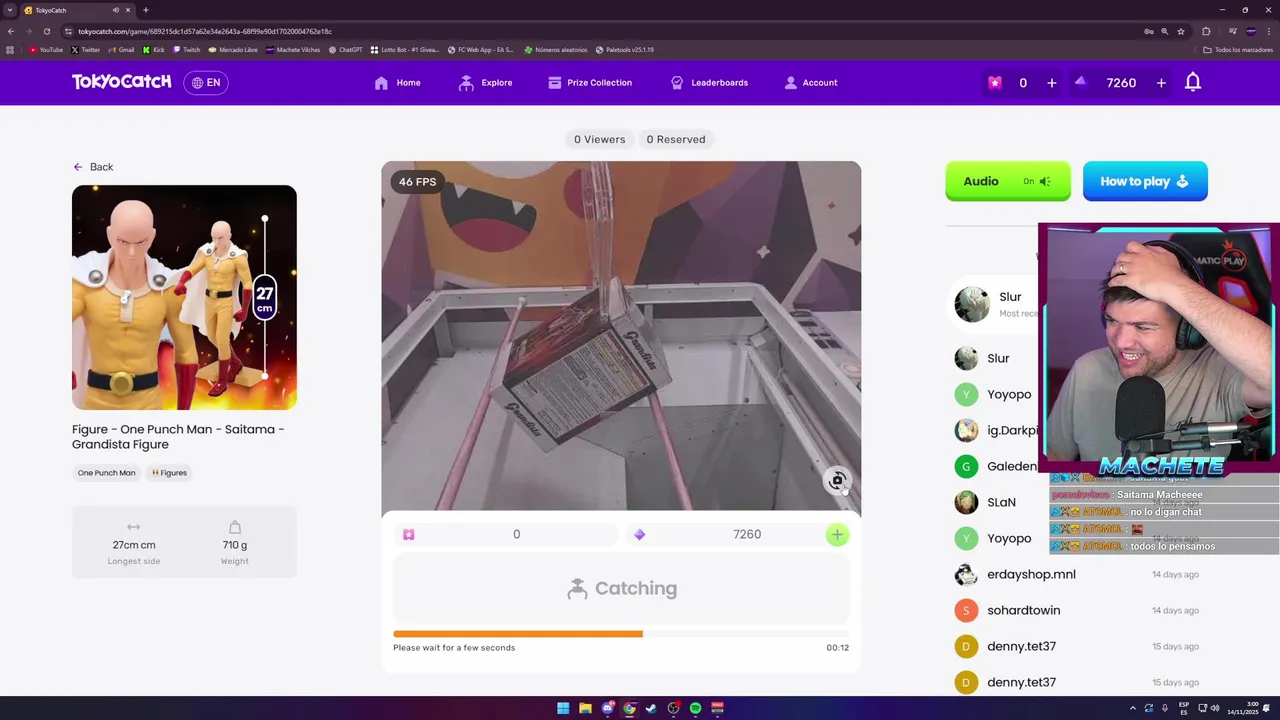Click the Catching button
1280x720 pixels.
(x=621, y=589)
